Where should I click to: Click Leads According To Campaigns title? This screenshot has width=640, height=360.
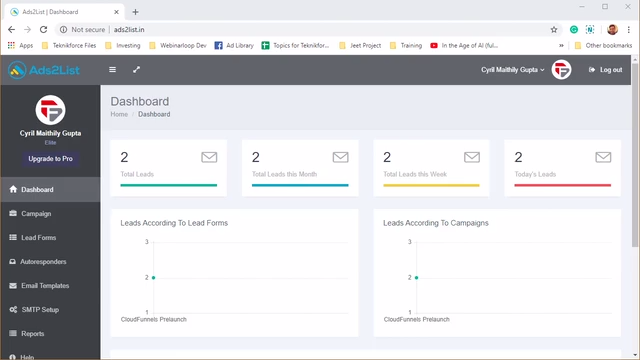tap(436, 223)
